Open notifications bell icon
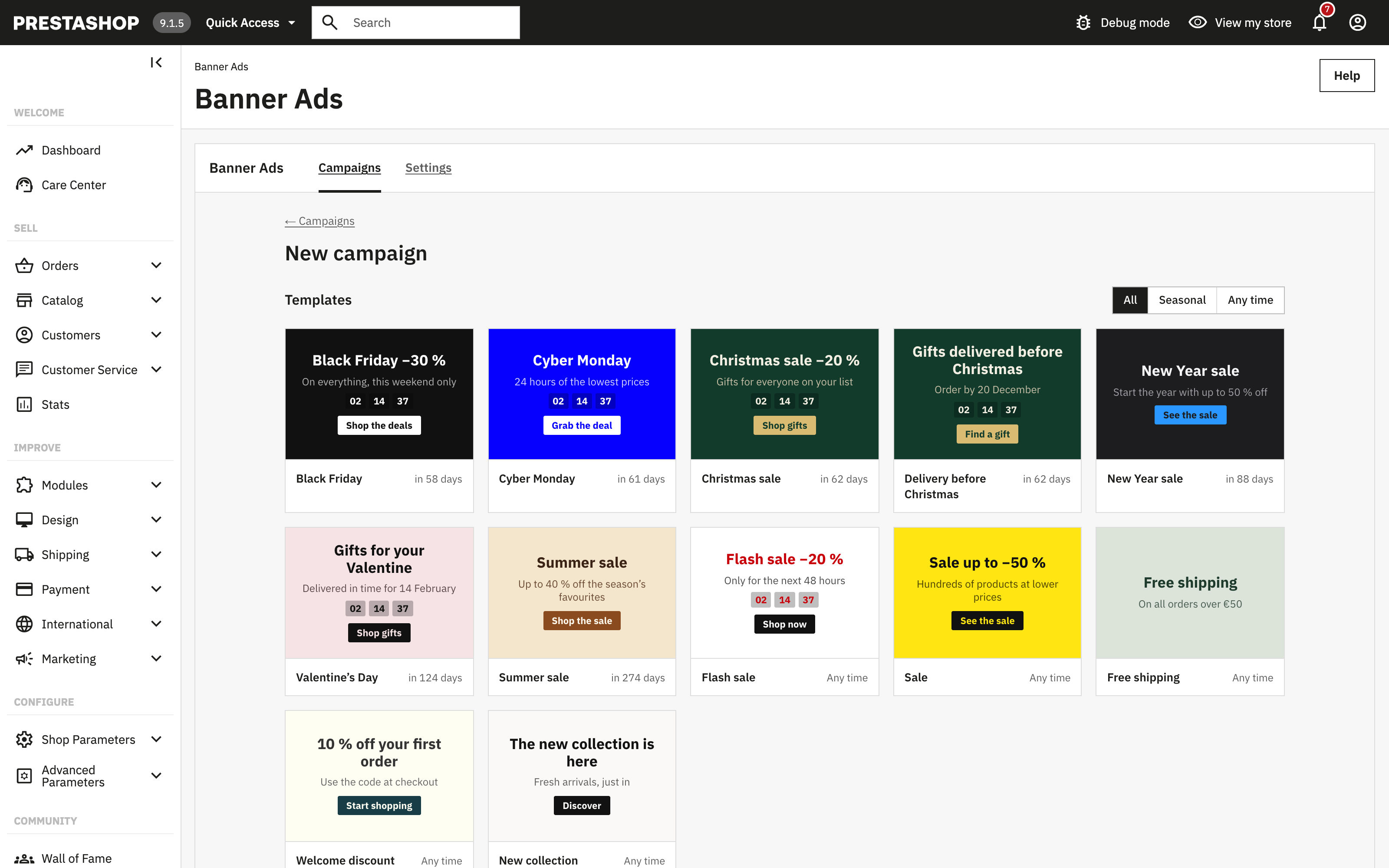 point(1320,23)
